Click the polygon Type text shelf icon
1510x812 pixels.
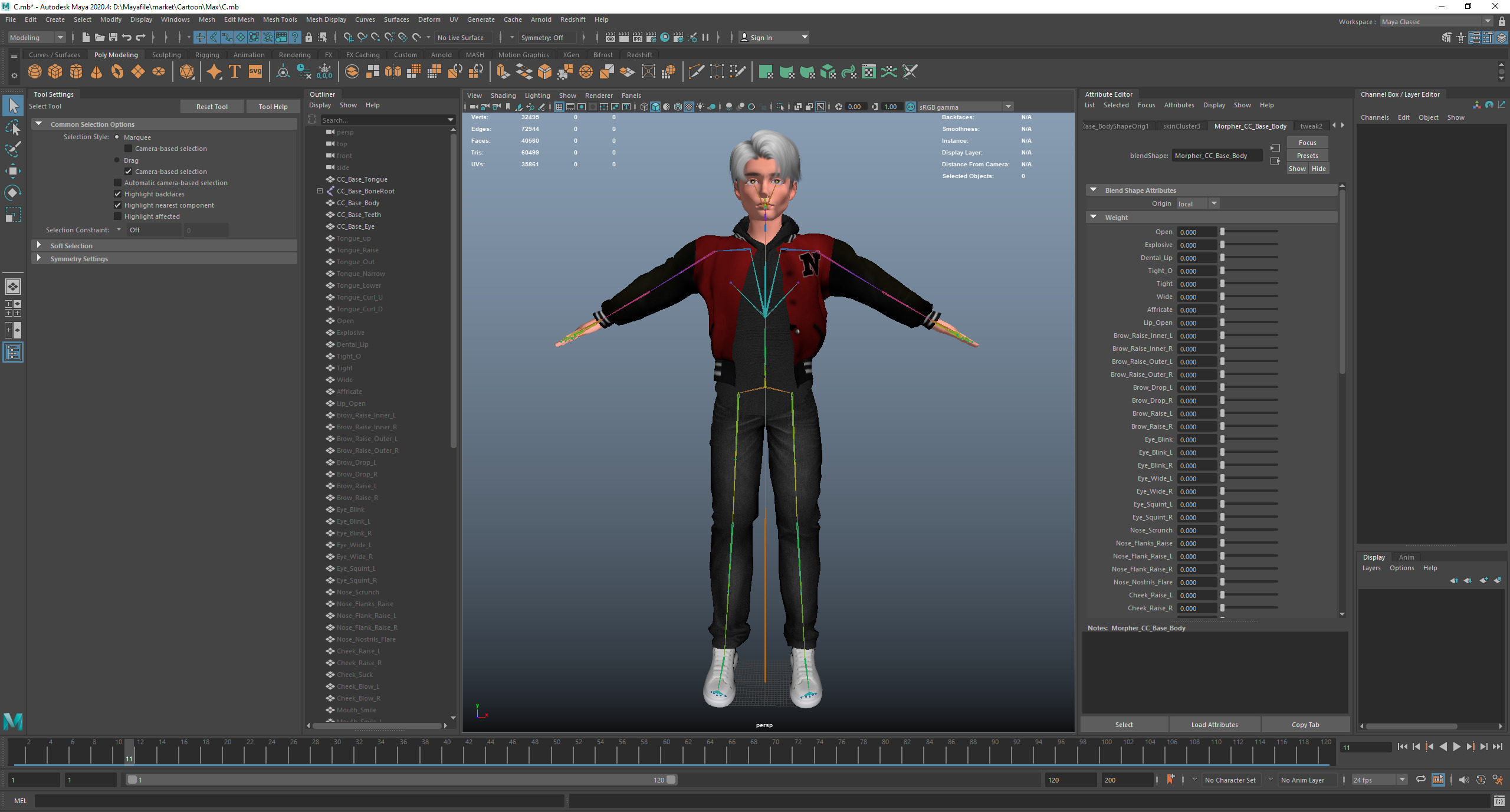pos(234,72)
